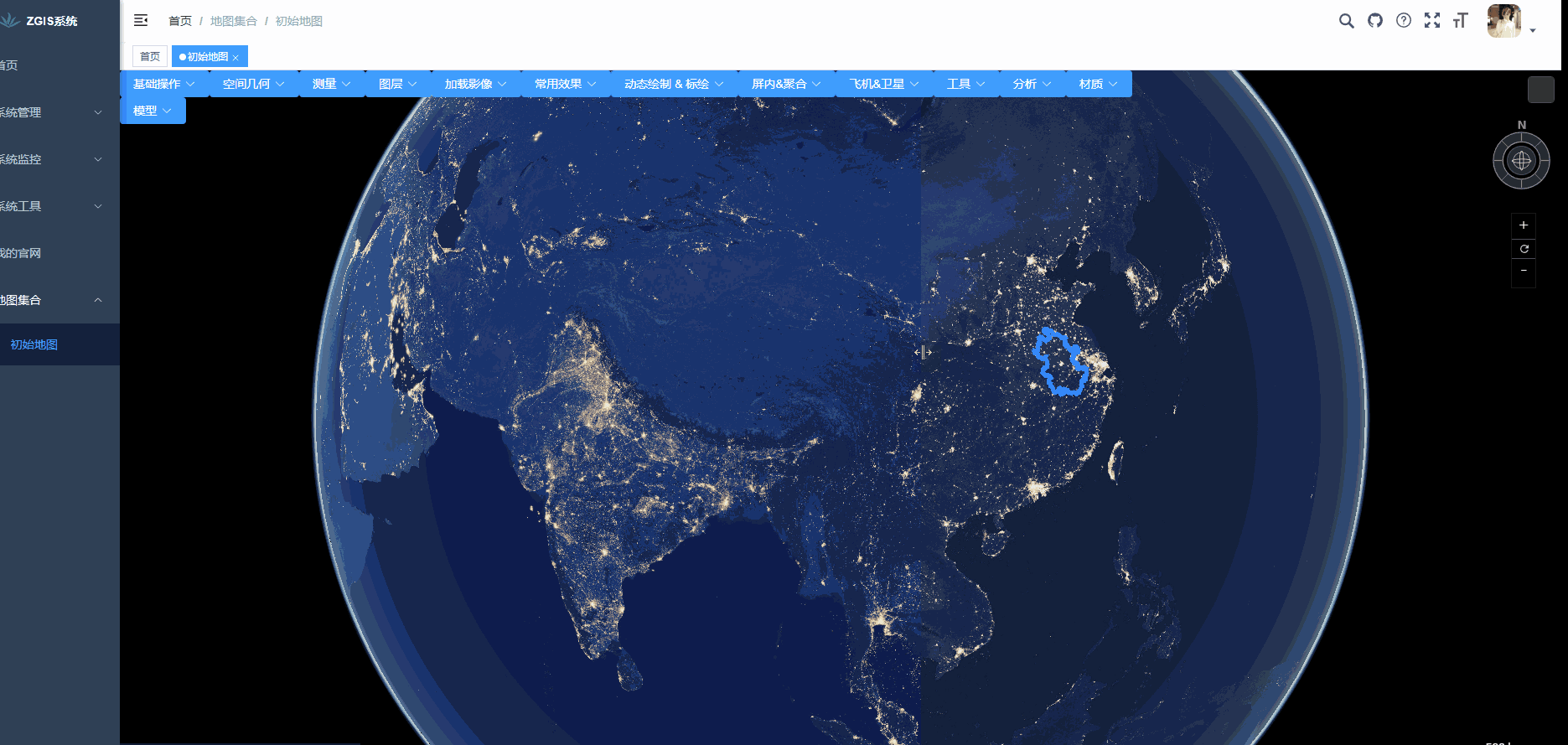Switch to the 首页 tab
1568x745 pixels.
150,56
